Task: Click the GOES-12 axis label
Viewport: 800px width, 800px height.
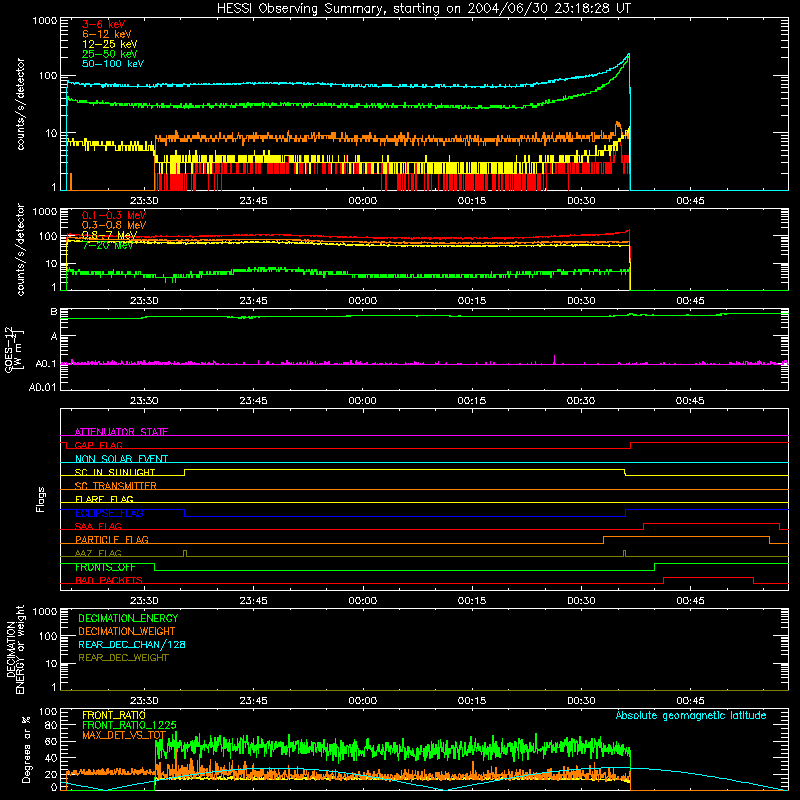Action: pyautogui.click(x=12, y=349)
